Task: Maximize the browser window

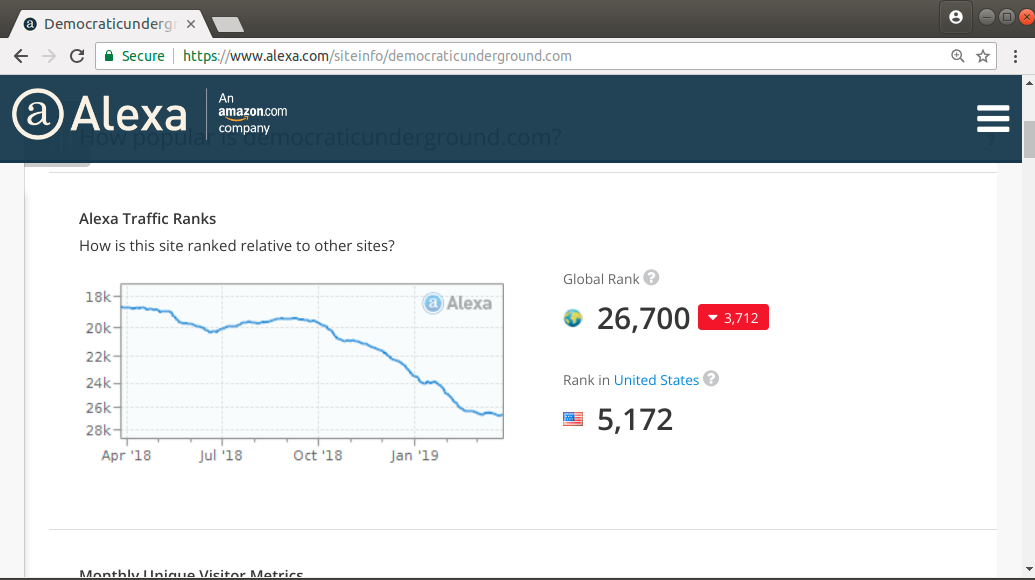Action: coord(1007,17)
